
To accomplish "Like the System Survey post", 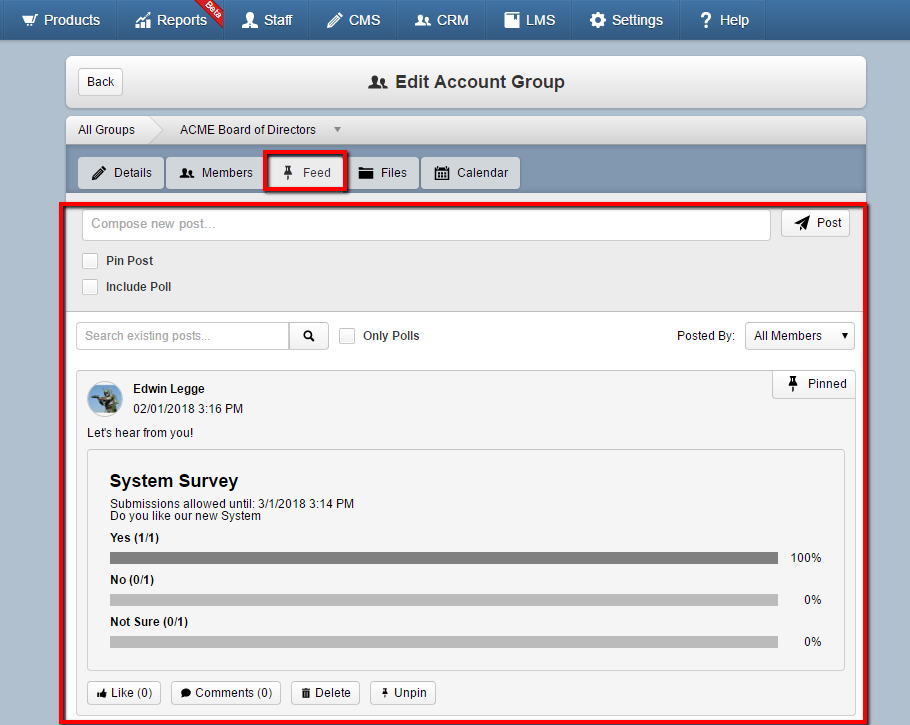I will pos(124,693).
